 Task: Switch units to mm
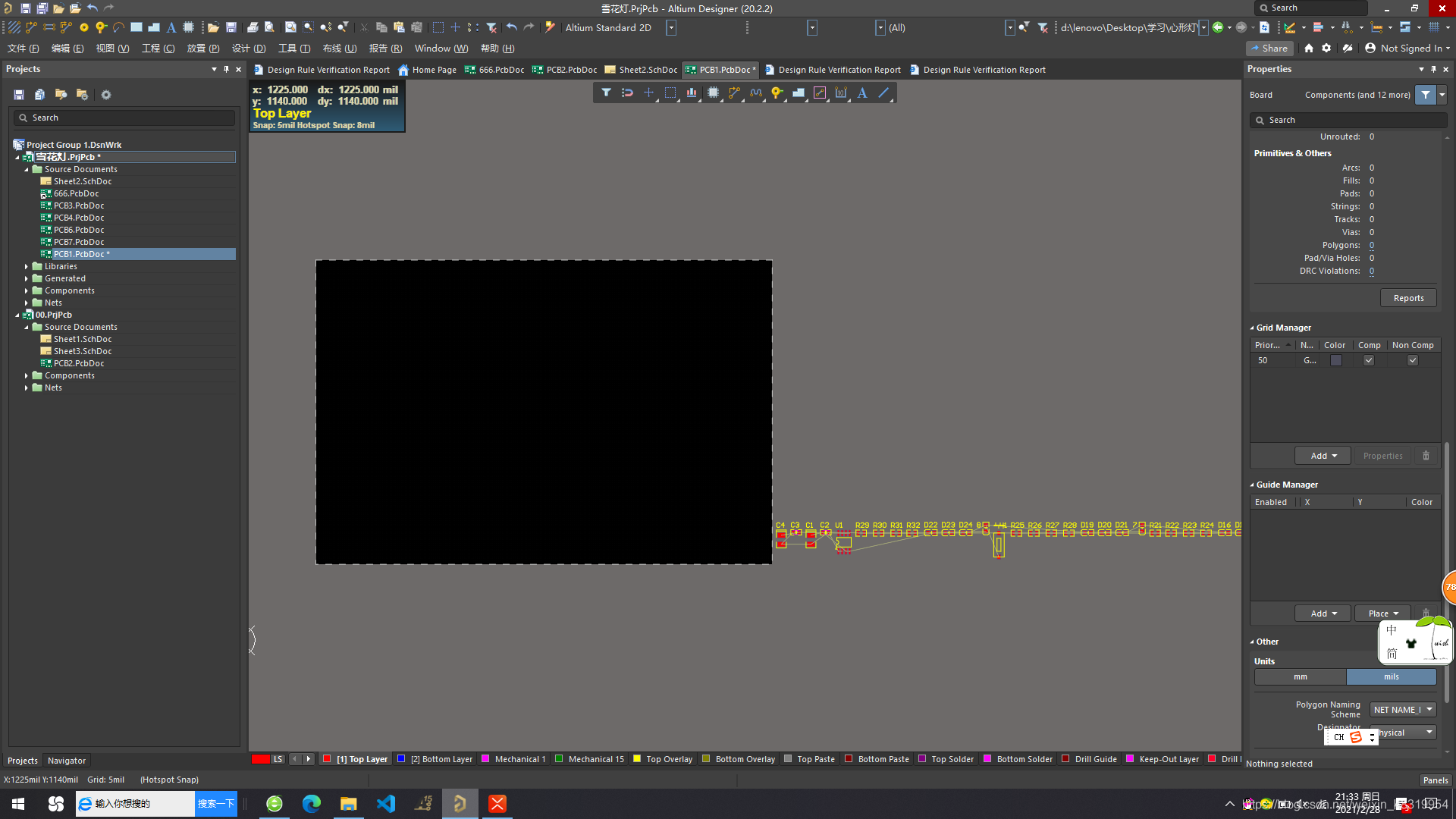click(1301, 676)
